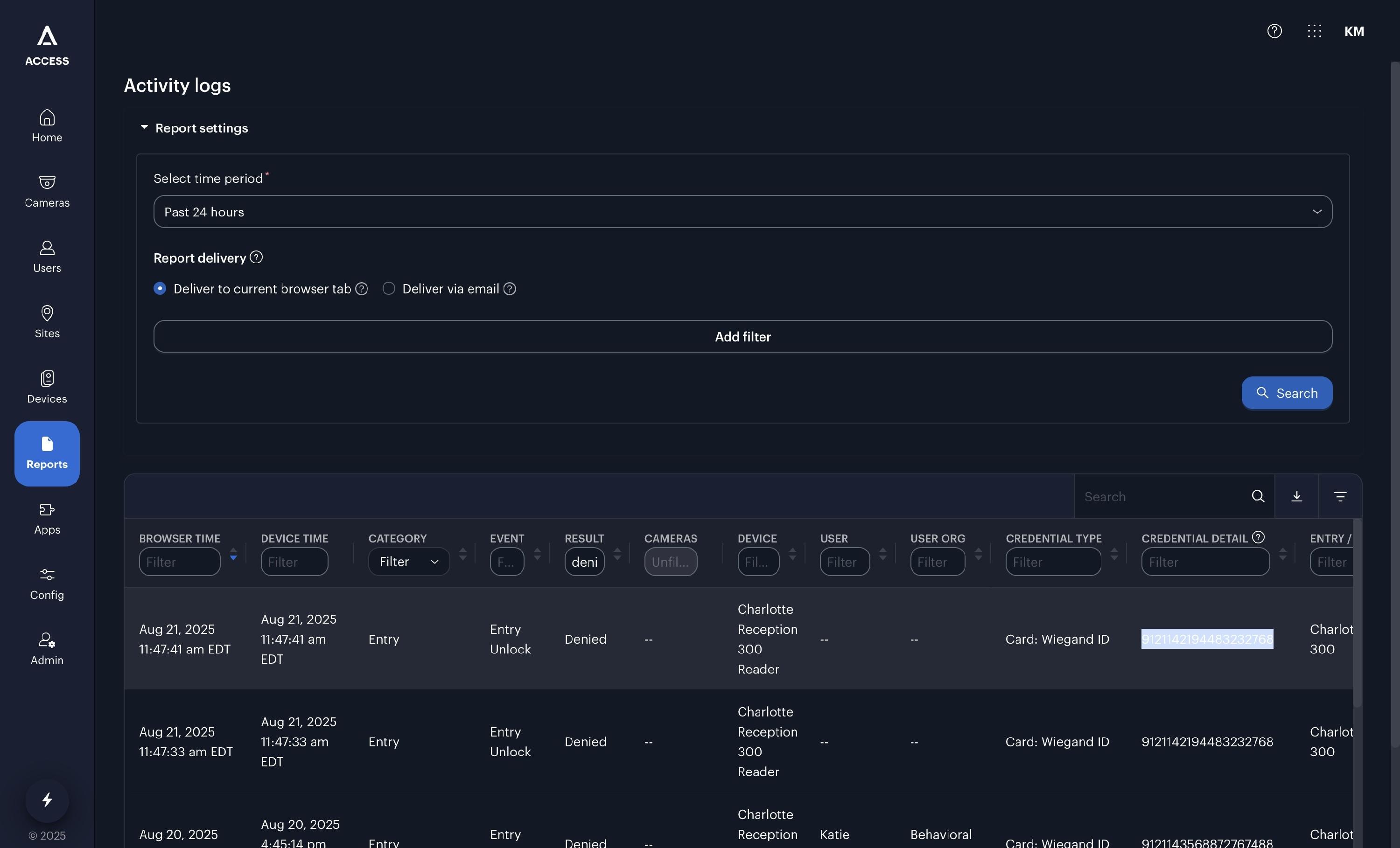Open the help icon in the top bar

(1274, 31)
